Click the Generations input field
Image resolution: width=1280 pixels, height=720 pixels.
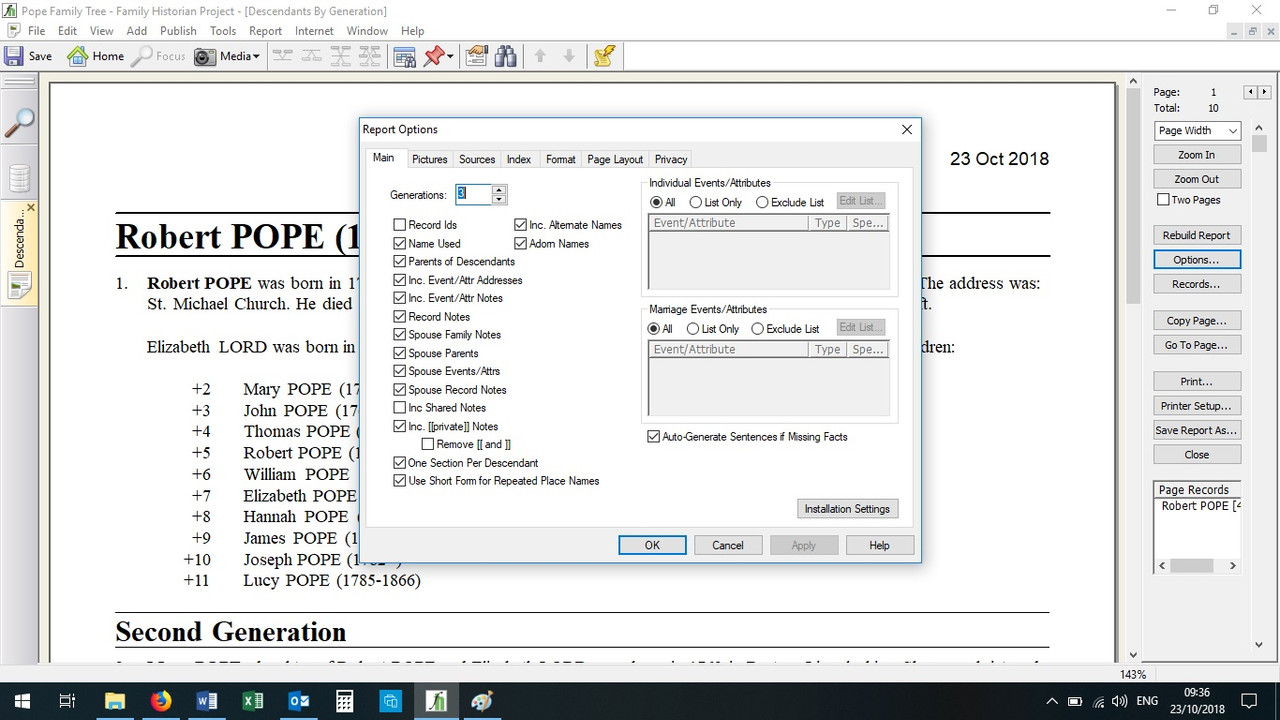(474, 194)
